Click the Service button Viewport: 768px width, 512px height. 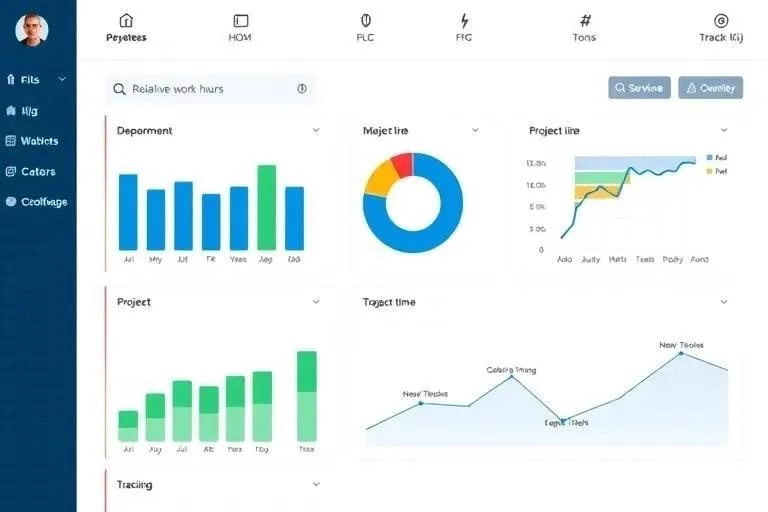tap(639, 88)
